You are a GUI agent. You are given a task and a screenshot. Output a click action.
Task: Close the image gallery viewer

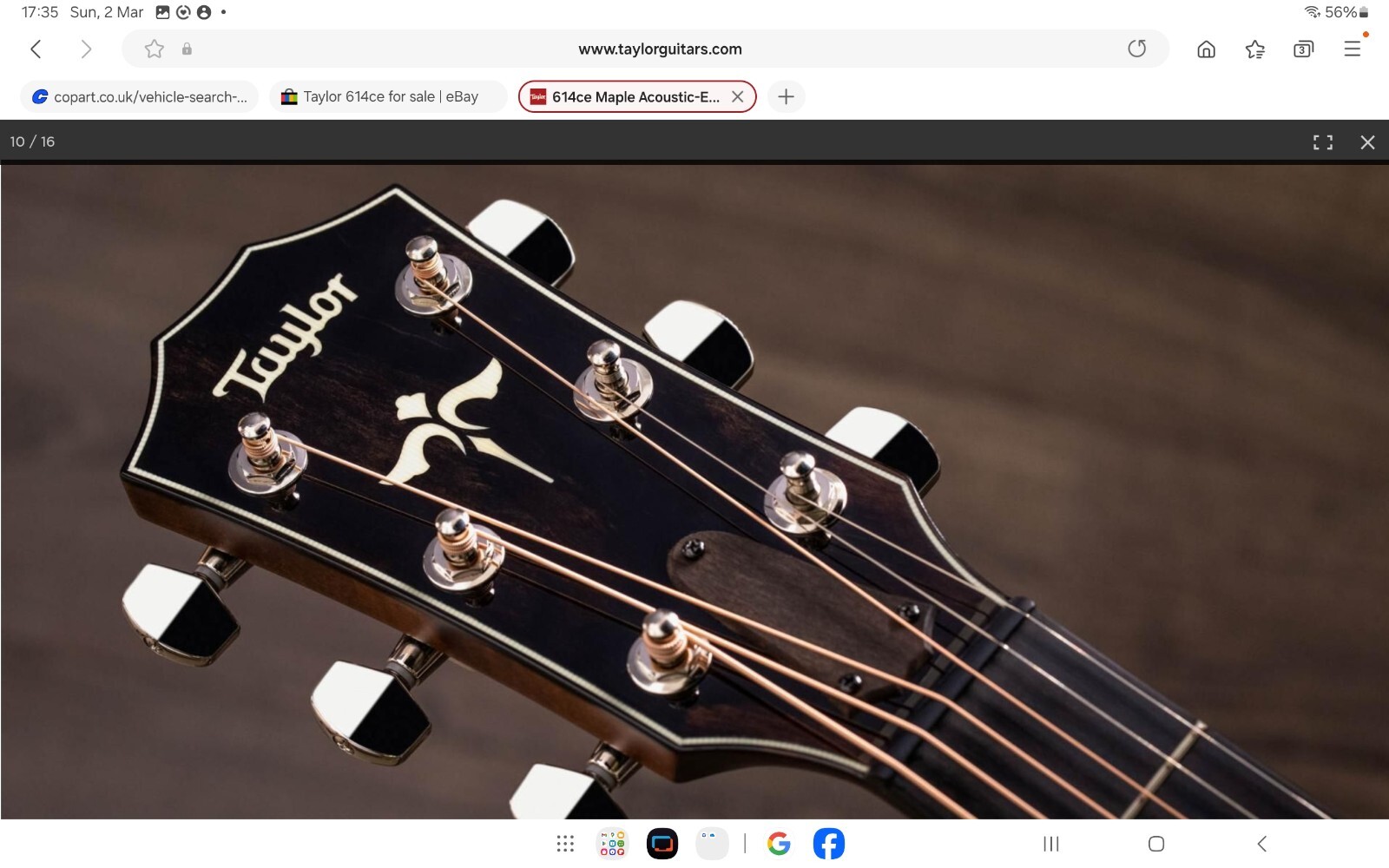tap(1367, 142)
